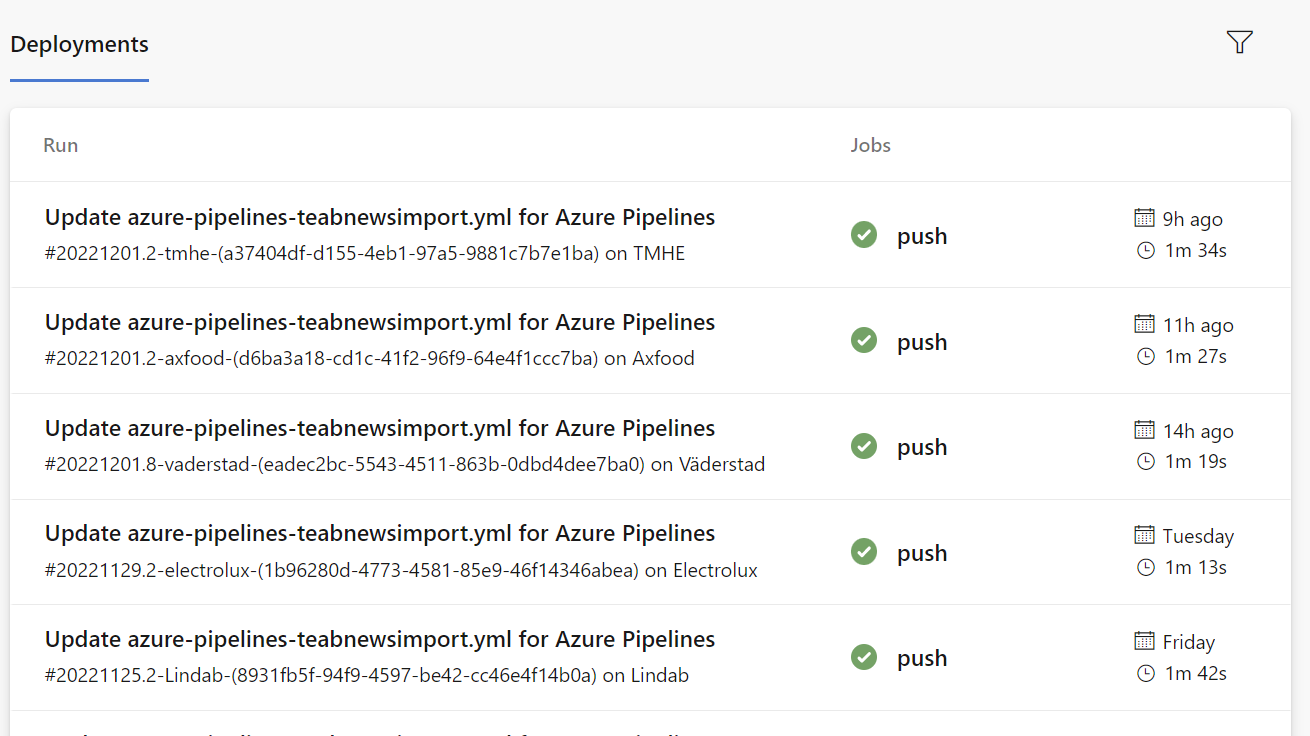Click the success status icon for TMHE run

click(864, 235)
